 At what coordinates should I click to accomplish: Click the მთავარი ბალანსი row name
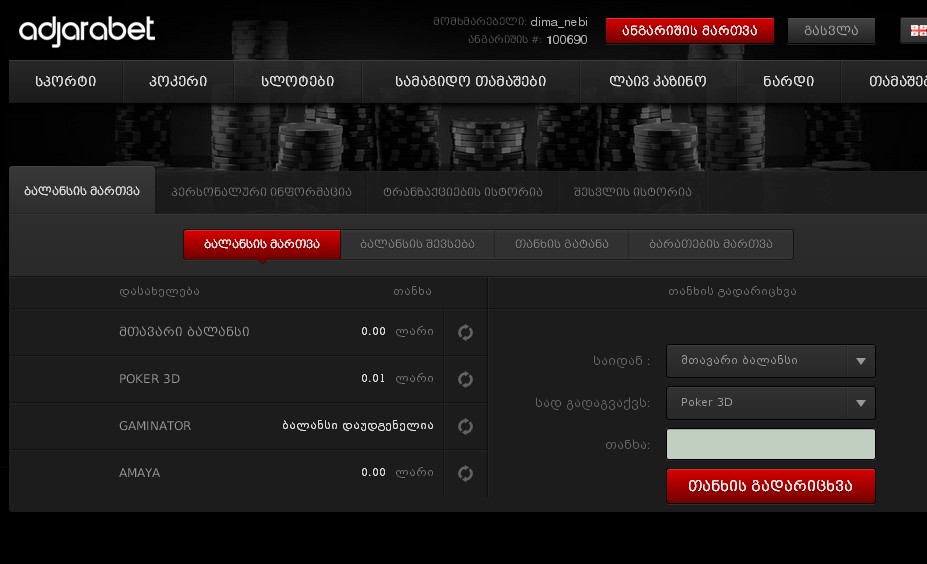pos(184,332)
